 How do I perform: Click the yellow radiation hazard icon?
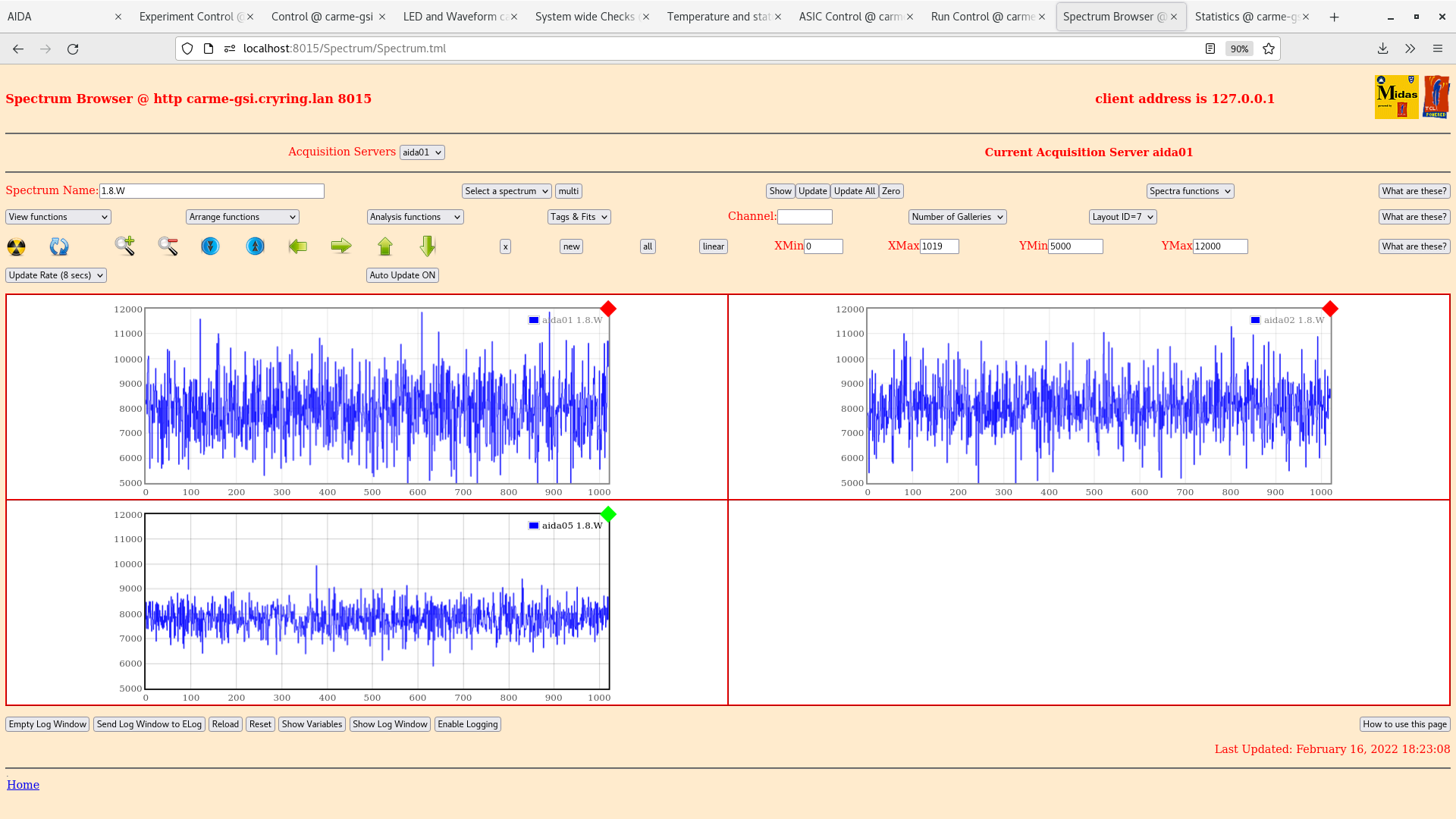16,246
